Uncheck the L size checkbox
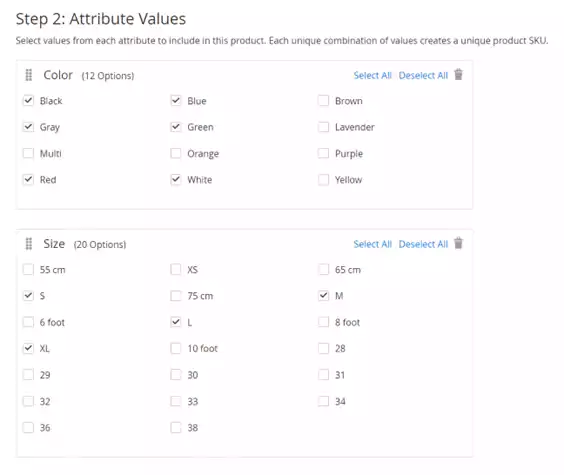 [x=176, y=322]
